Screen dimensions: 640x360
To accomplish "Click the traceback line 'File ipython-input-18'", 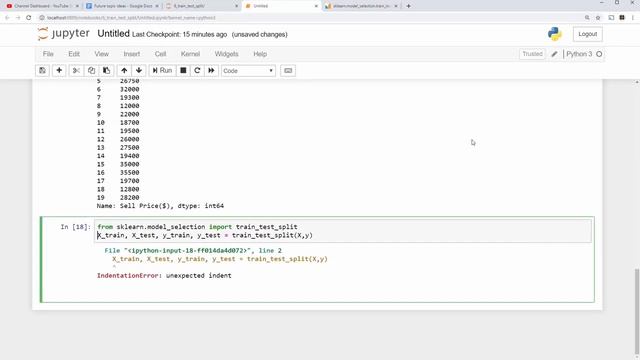I will pyautogui.click(x=193, y=251).
